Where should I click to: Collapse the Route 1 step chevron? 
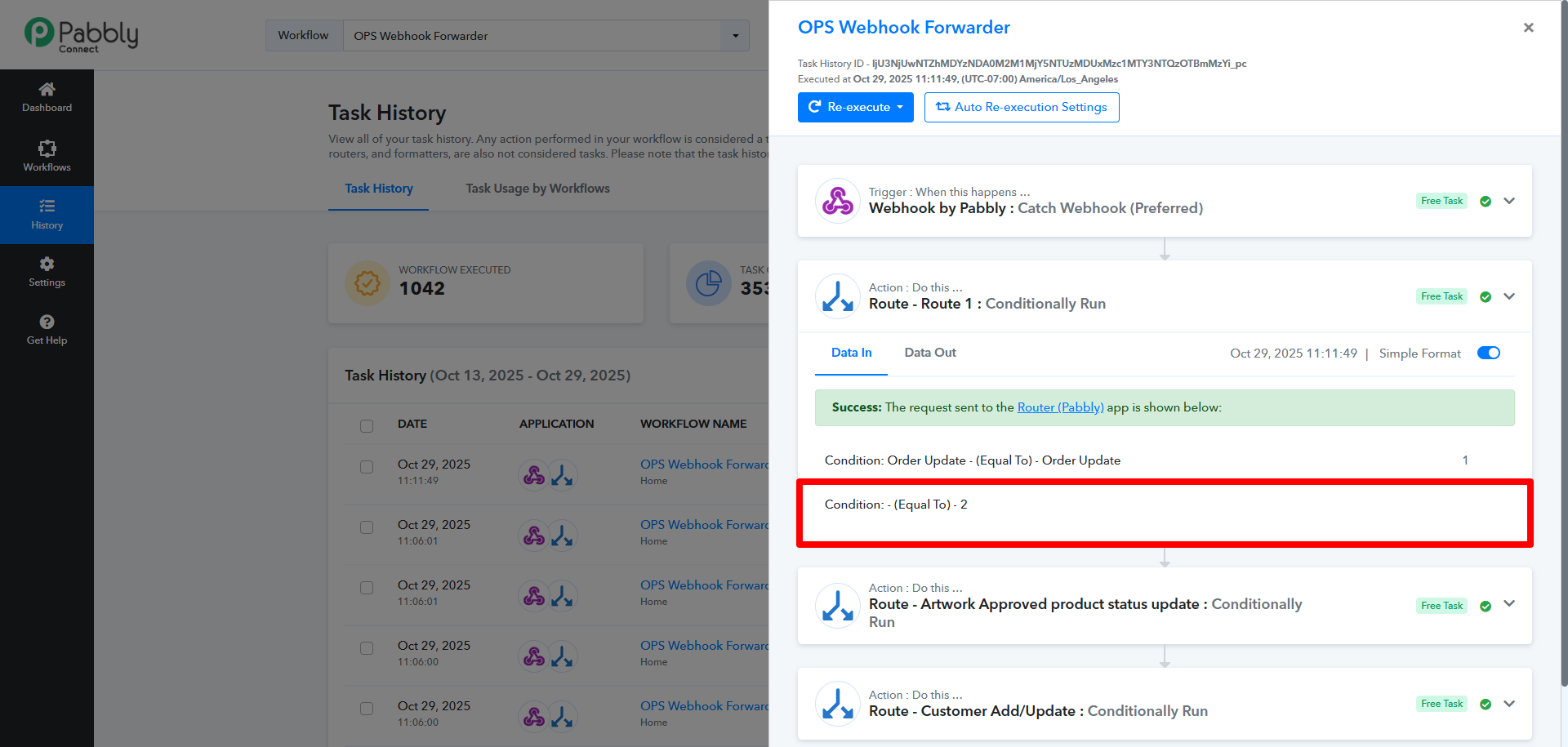[x=1509, y=296]
